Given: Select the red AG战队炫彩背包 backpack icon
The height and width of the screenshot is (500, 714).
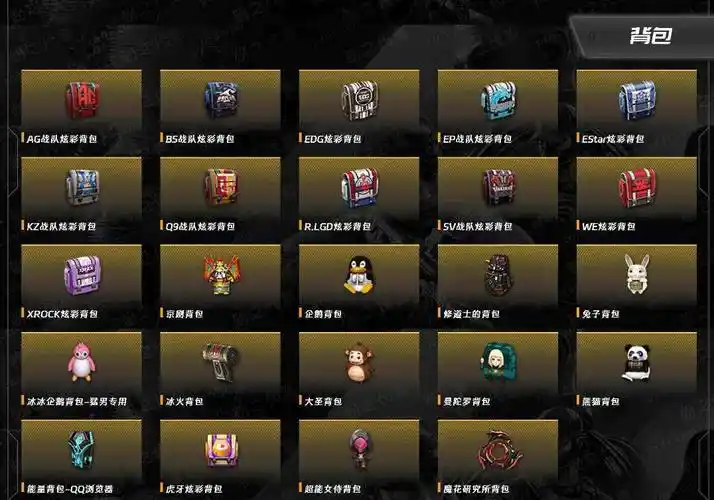Looking at the screenshot, I should 82,100.
